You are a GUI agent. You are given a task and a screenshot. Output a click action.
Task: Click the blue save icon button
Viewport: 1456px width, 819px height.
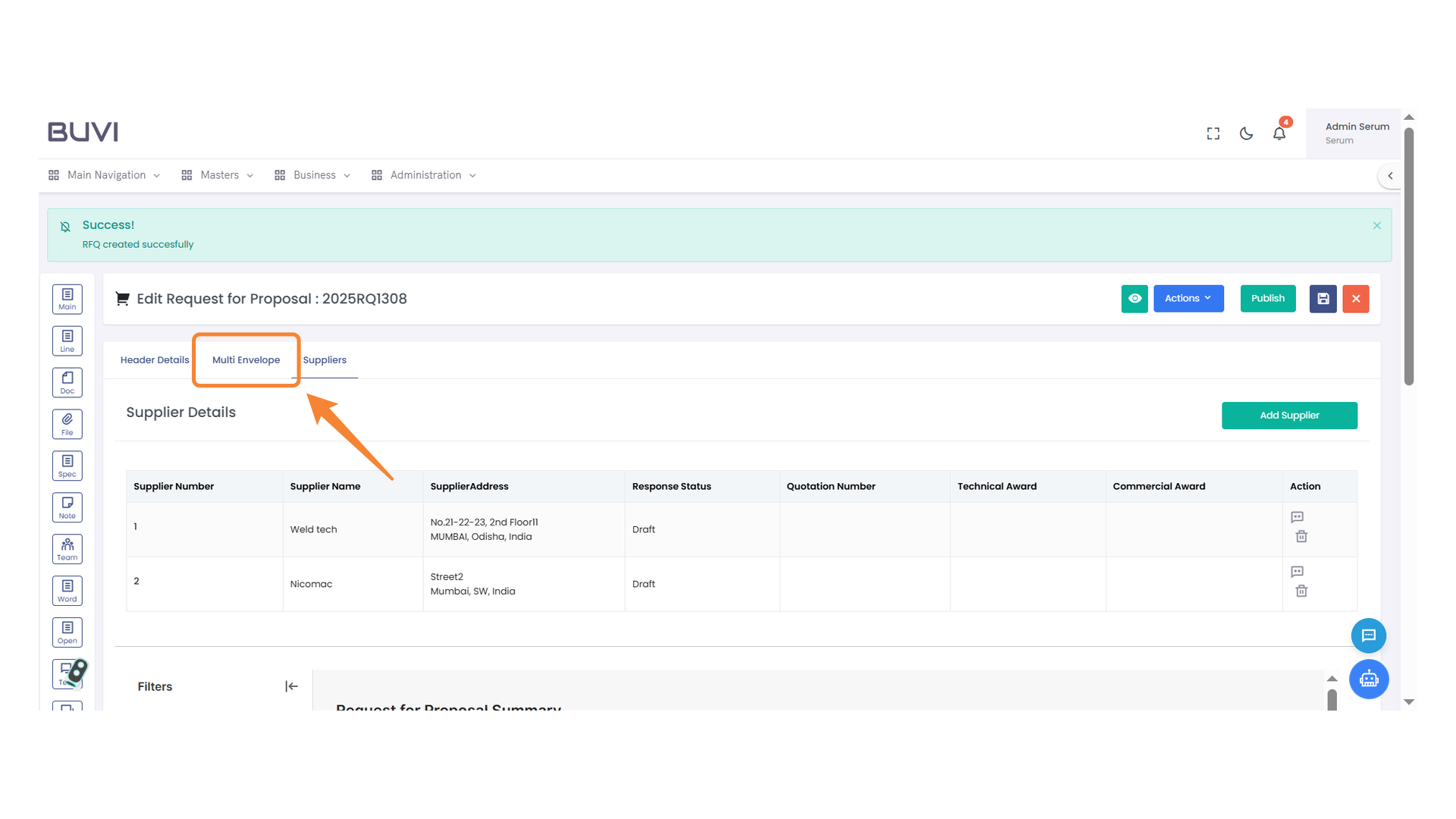(x=1323, y=299)
